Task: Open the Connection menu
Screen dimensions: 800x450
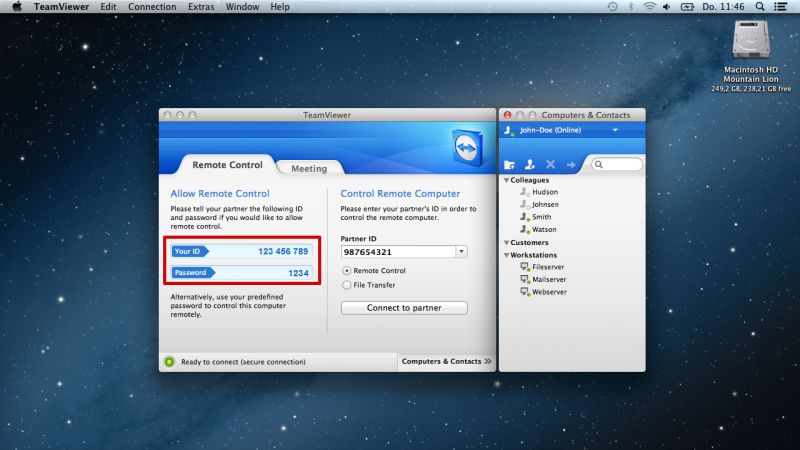Action: [152, 7]
